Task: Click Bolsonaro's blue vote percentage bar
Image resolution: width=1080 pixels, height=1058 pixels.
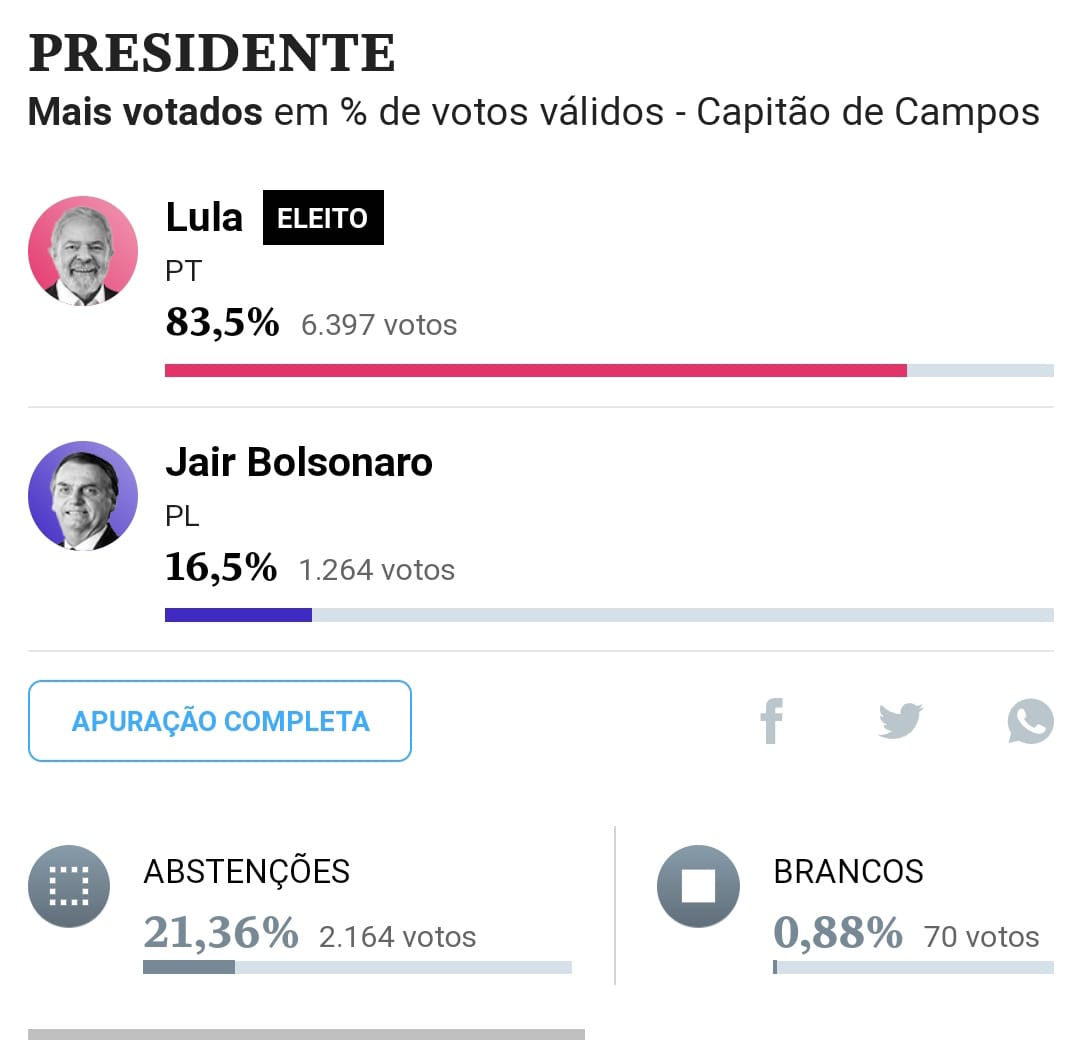Action: [x=238, y=615]
